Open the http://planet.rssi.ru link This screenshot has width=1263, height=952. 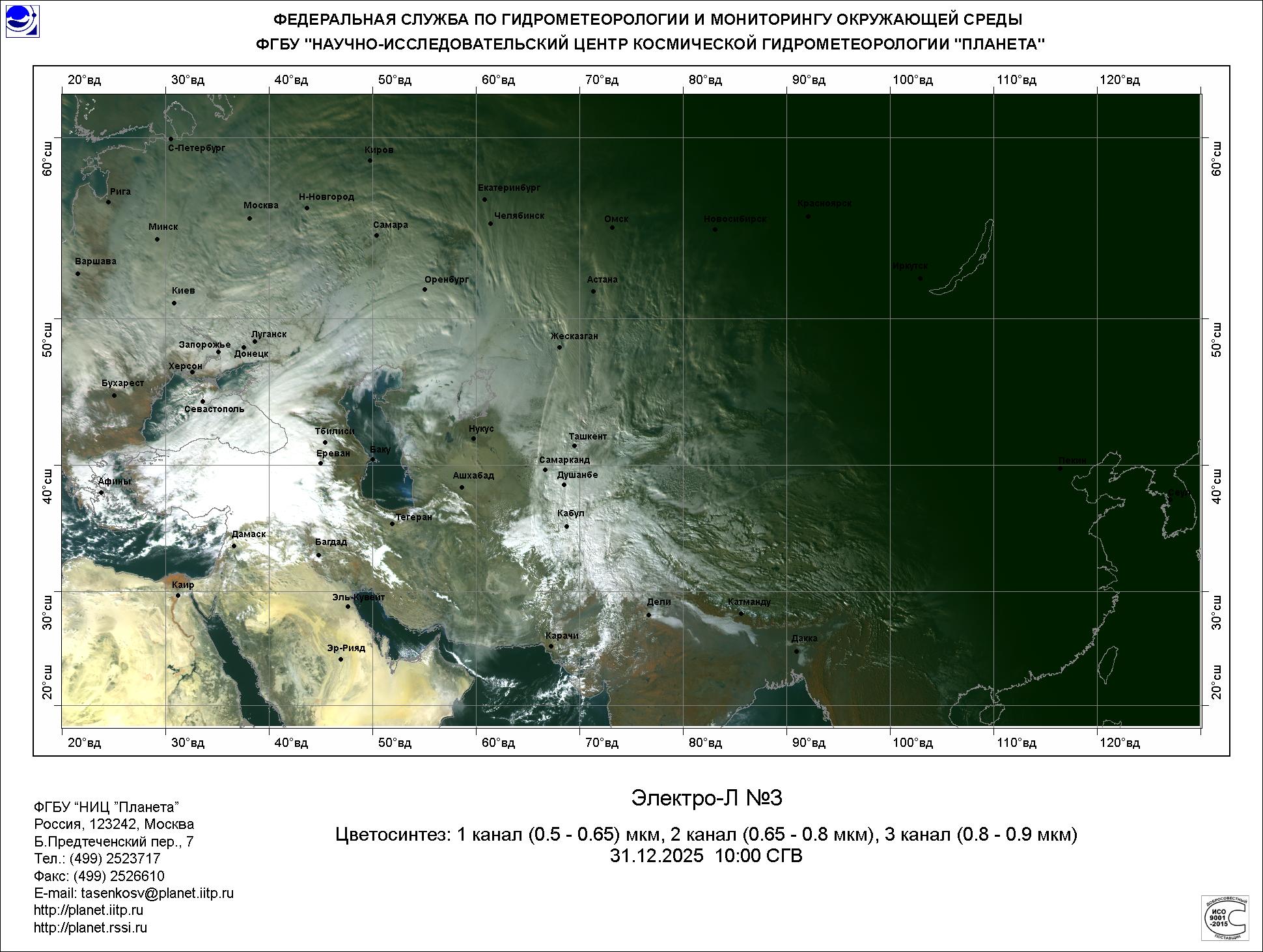coord(90,927)
